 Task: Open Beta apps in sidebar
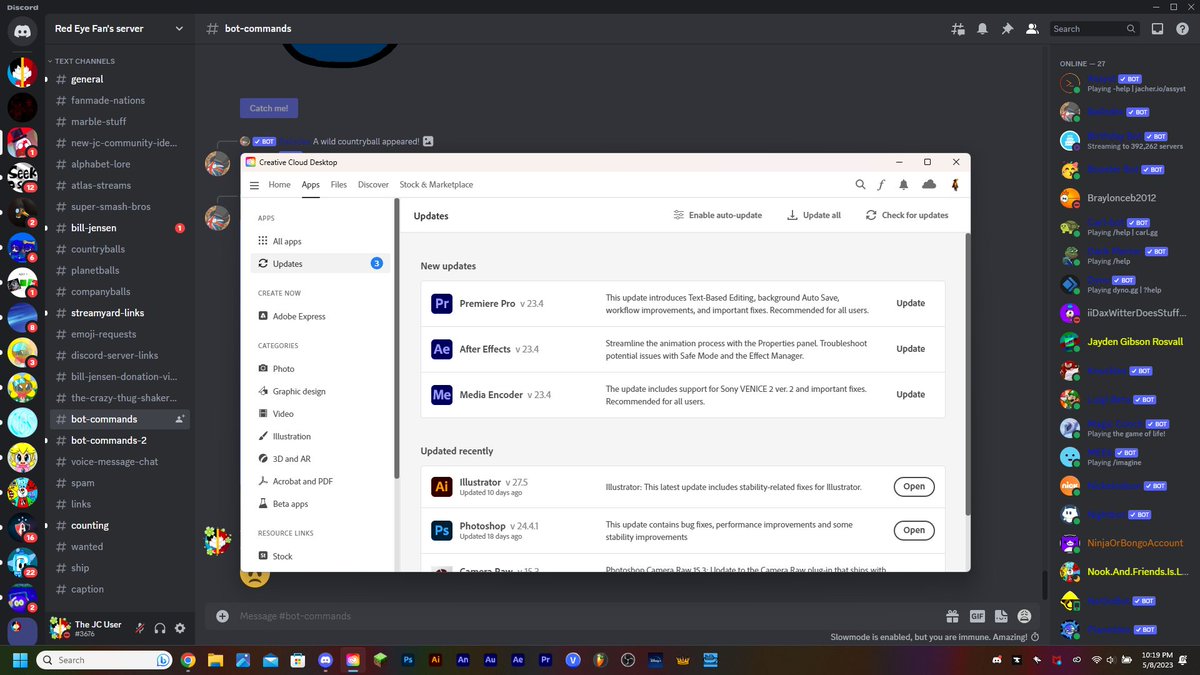click(320, 504)
